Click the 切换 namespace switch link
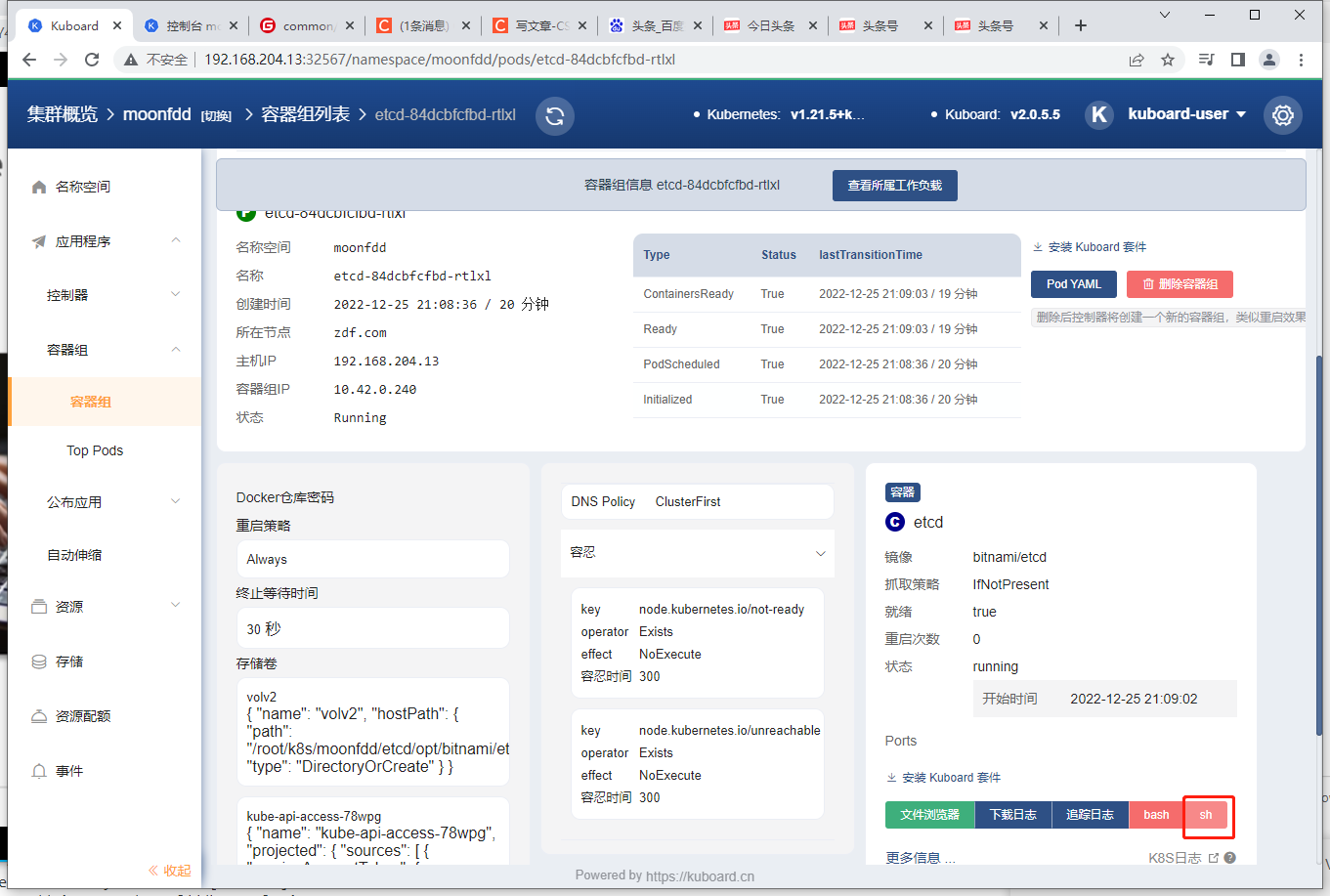This screenshot has height=896, width=1330. point(216,116)
